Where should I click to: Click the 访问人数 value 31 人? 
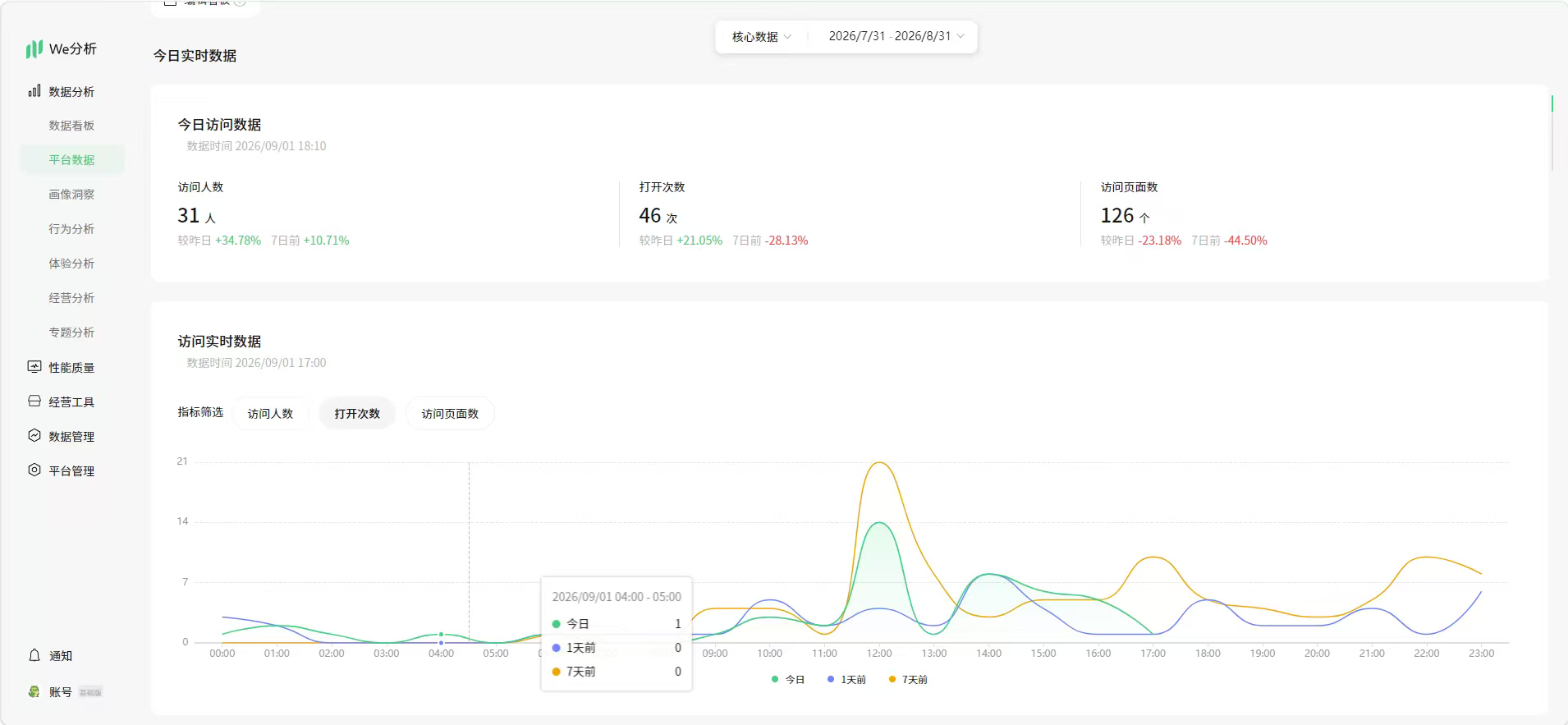(x=196, y=216)
